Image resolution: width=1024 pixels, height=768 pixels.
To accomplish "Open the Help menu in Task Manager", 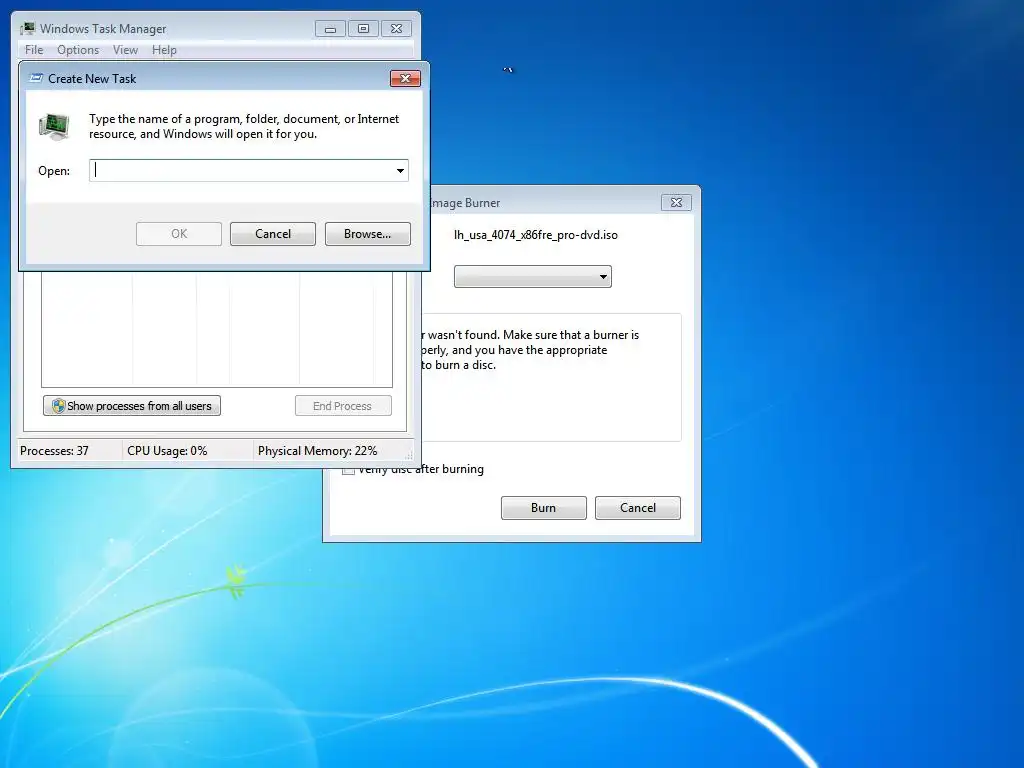I will pos(164,50).
